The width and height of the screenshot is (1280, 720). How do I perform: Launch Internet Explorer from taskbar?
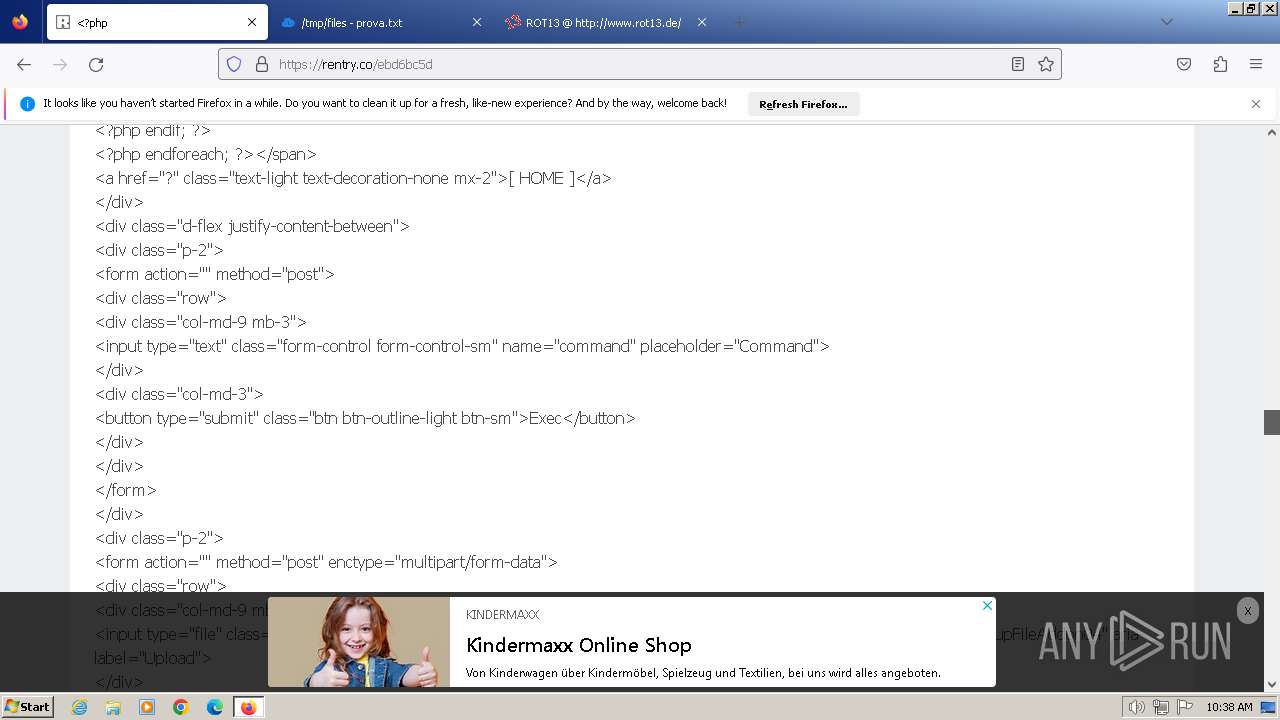[x=80, y=707]
